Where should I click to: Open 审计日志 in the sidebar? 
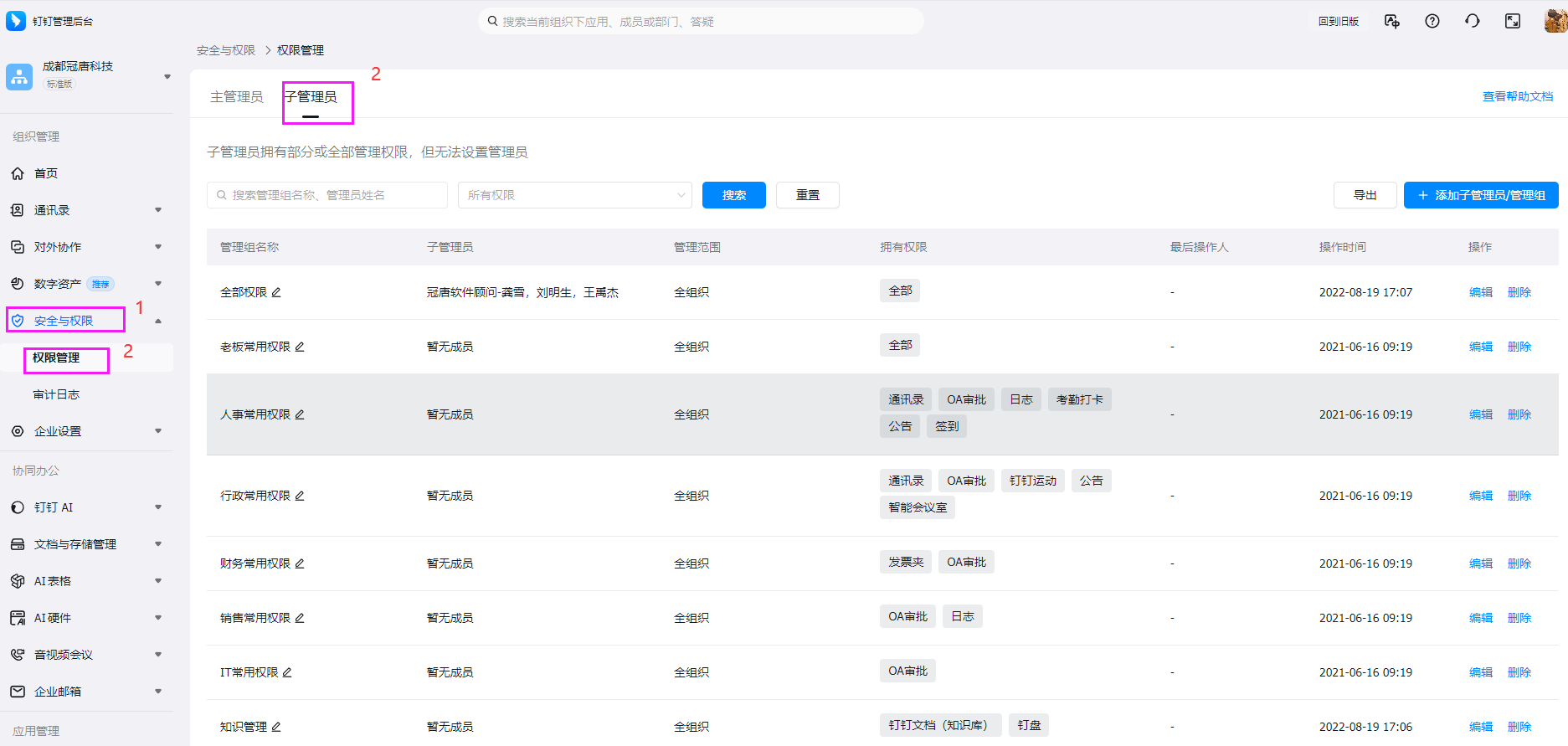tap(56, 394)
